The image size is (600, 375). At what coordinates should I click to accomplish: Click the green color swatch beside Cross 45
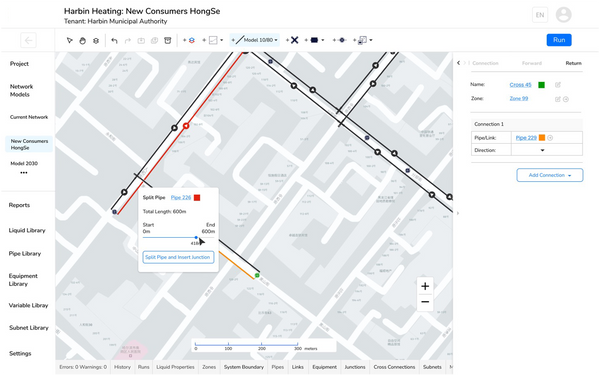(541, 85)
